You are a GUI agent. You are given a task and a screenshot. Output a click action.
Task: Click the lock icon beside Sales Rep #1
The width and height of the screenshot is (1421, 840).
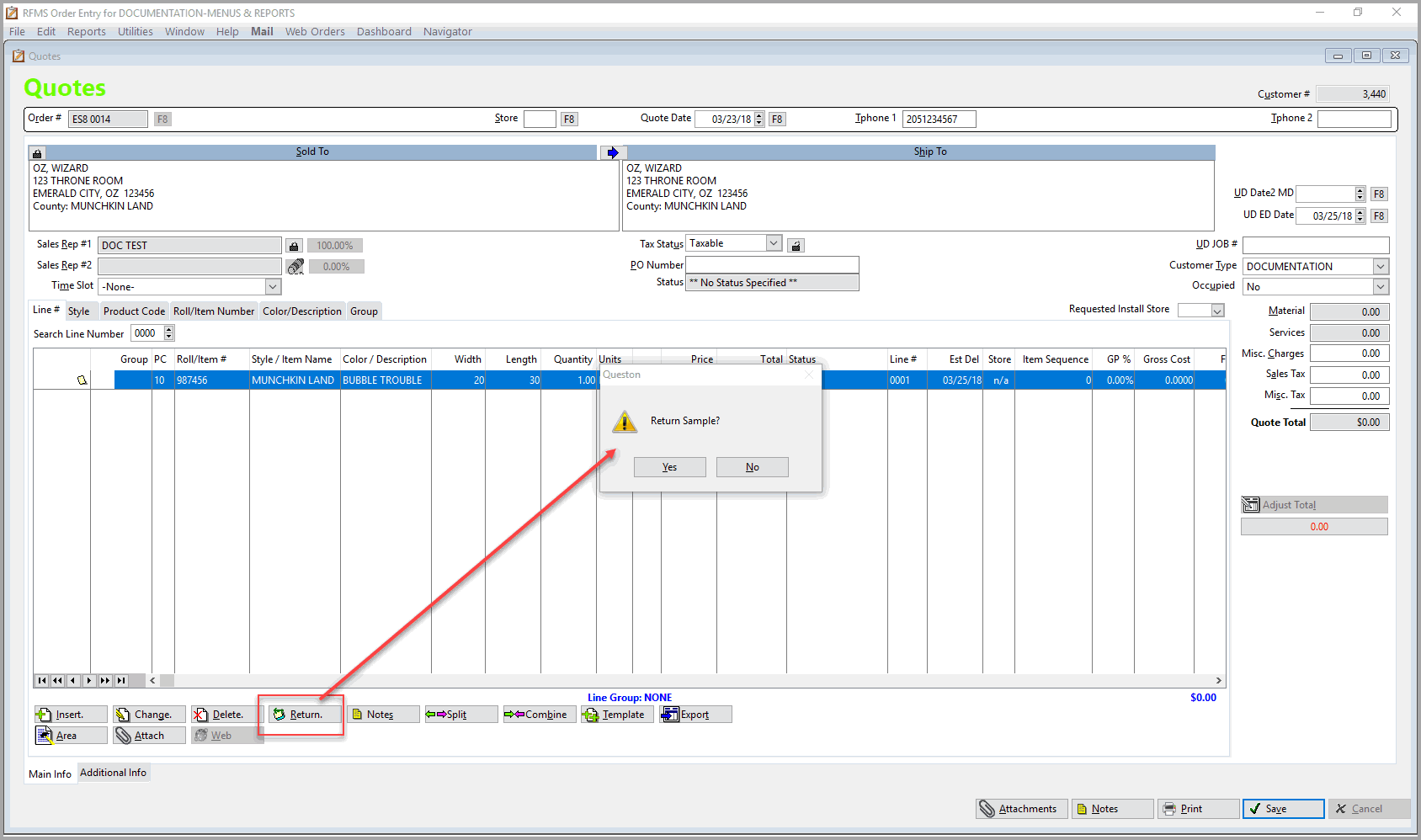294,245
